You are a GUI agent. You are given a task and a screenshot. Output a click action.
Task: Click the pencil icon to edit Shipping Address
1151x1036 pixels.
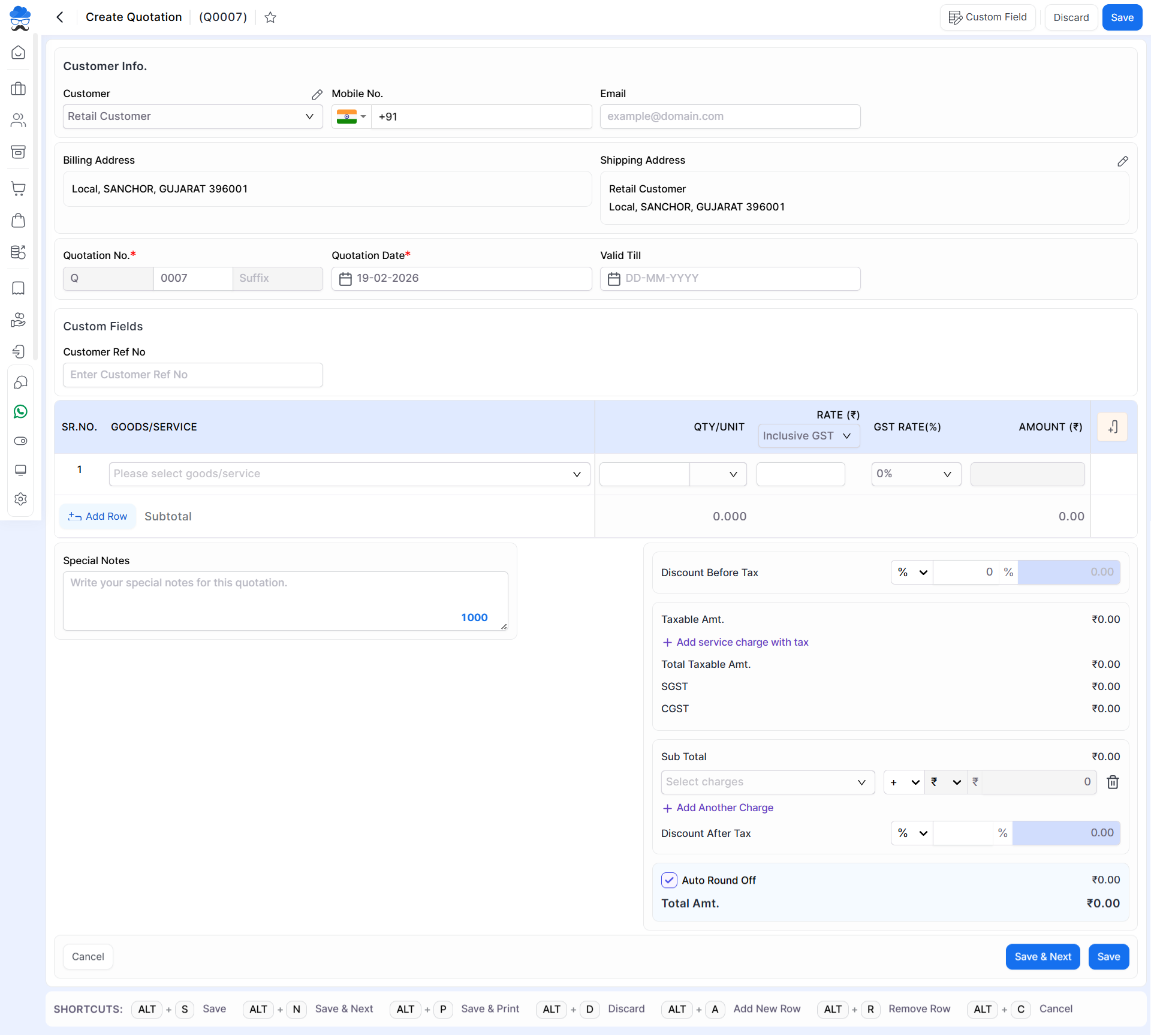[1122, 161]
